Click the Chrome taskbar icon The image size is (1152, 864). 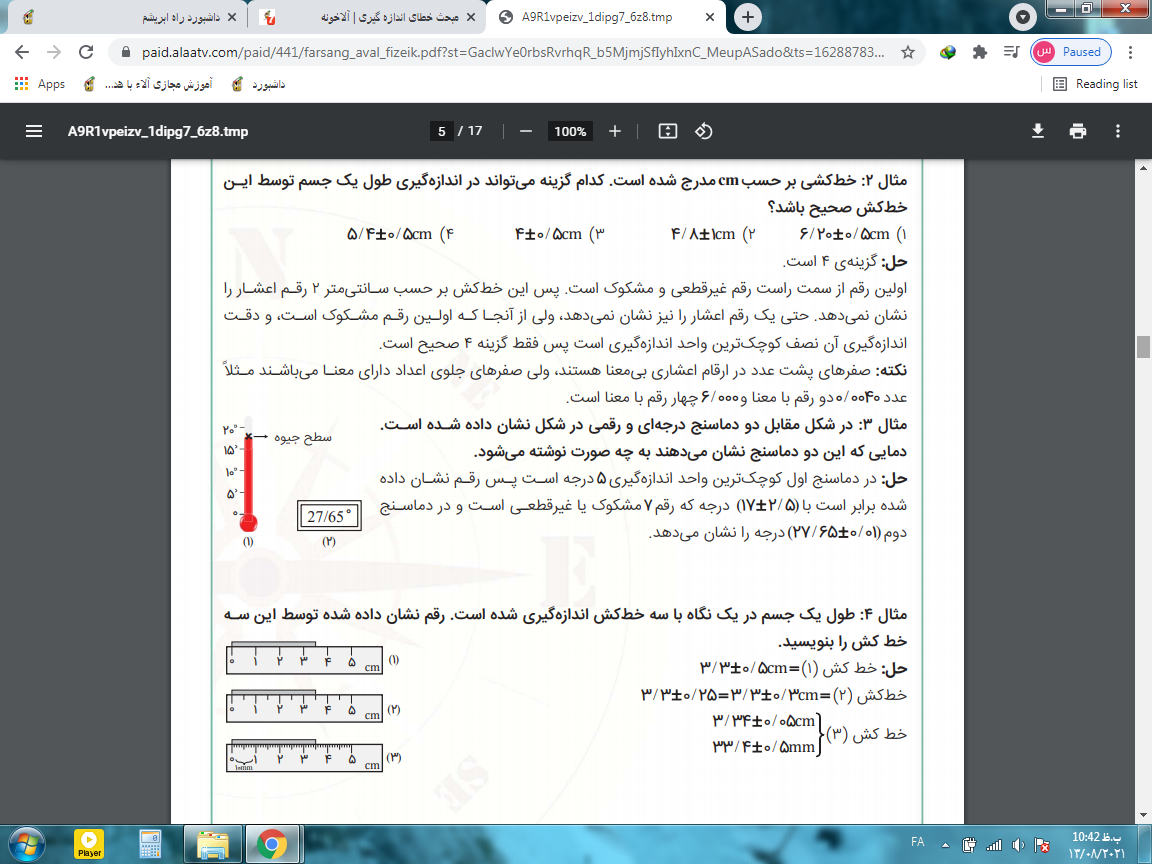pyautogui.click(x=272, y=843)
